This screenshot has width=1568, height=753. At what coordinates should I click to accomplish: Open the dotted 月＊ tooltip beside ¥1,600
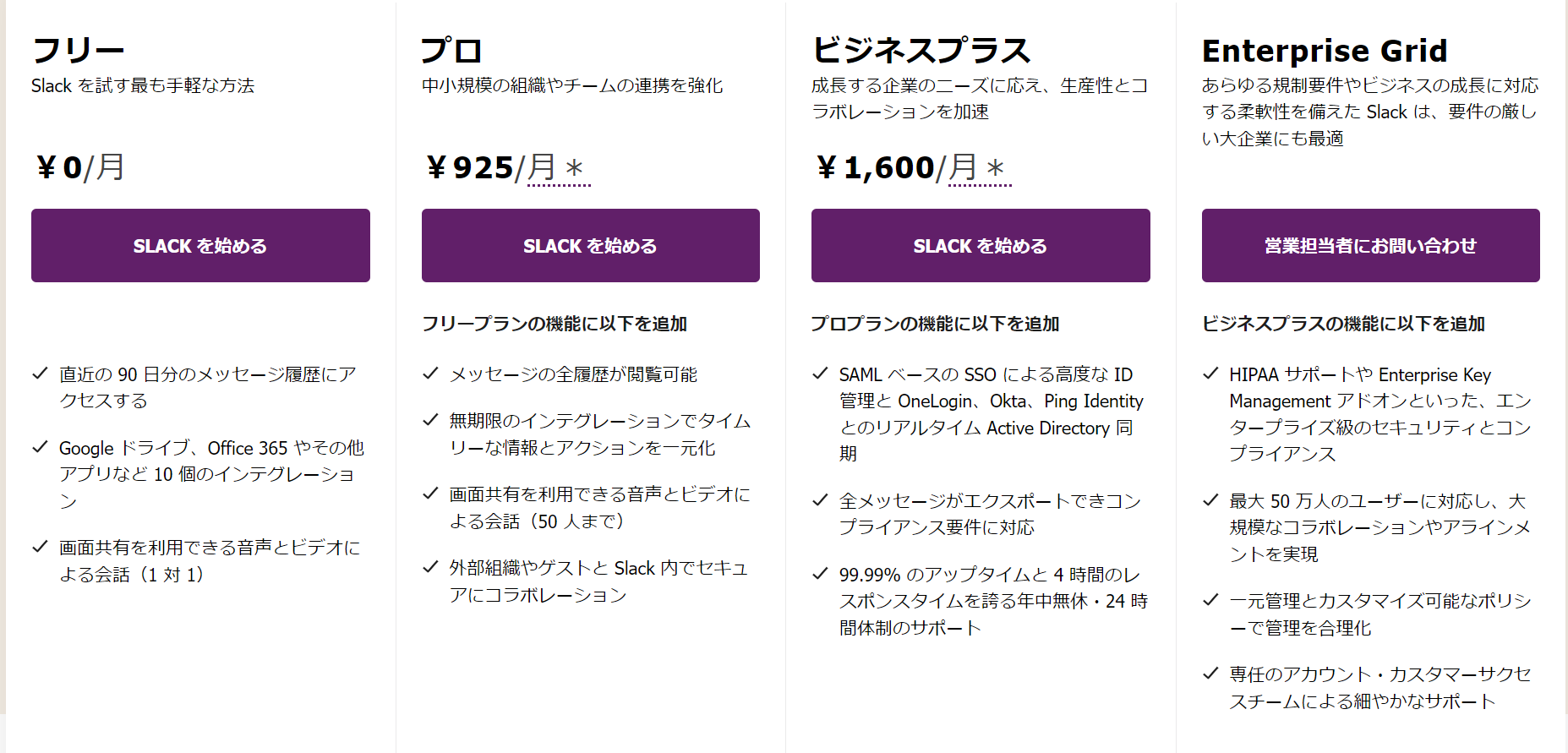click(x=979, y=167)
